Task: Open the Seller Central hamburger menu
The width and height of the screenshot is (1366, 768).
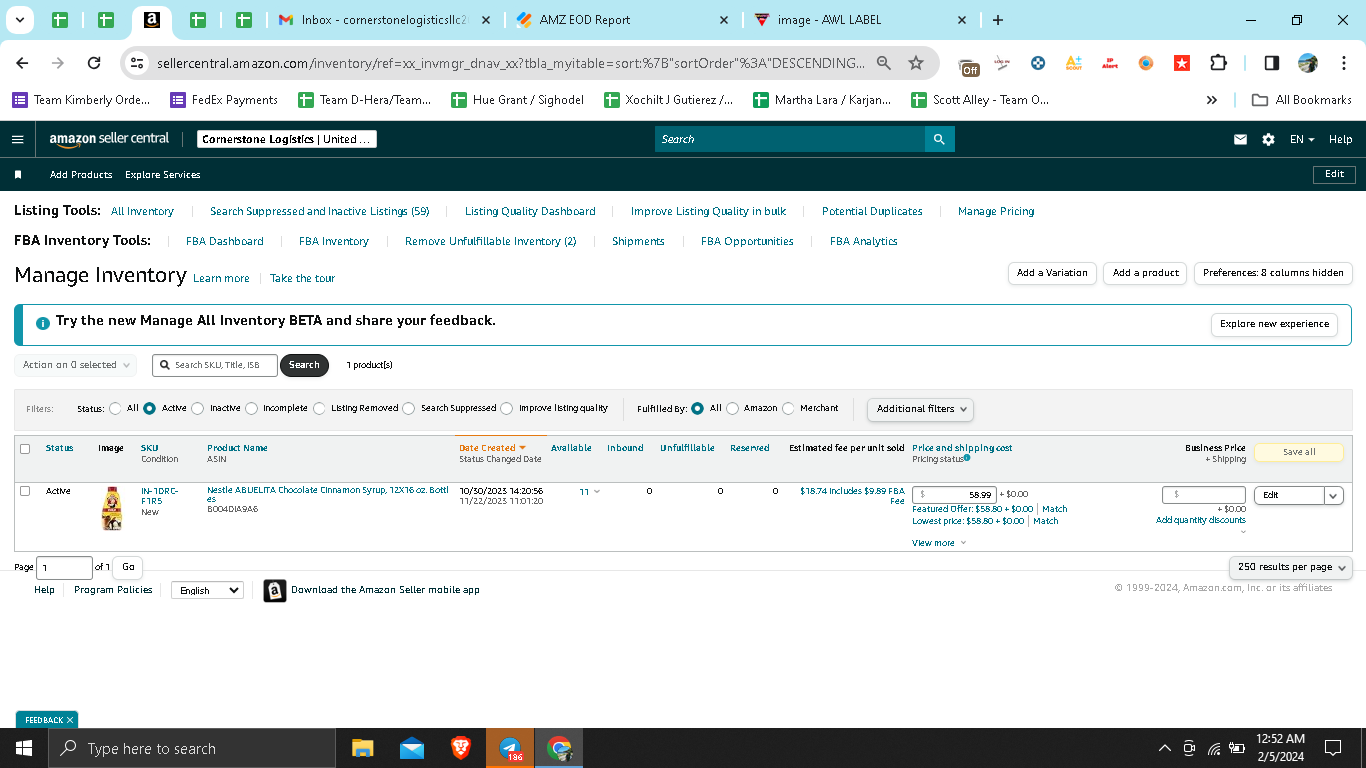Action: pos(17,139)
